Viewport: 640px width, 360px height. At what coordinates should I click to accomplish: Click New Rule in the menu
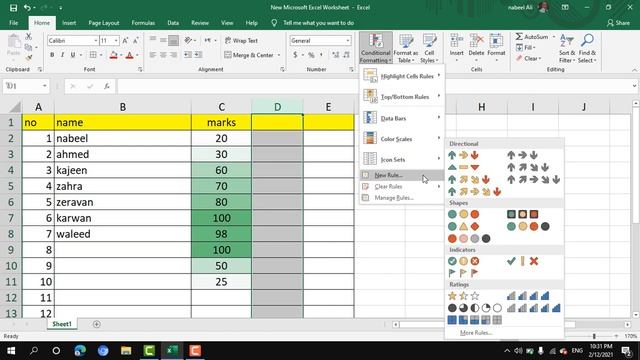pyautogui.click(x=402, y=175)
